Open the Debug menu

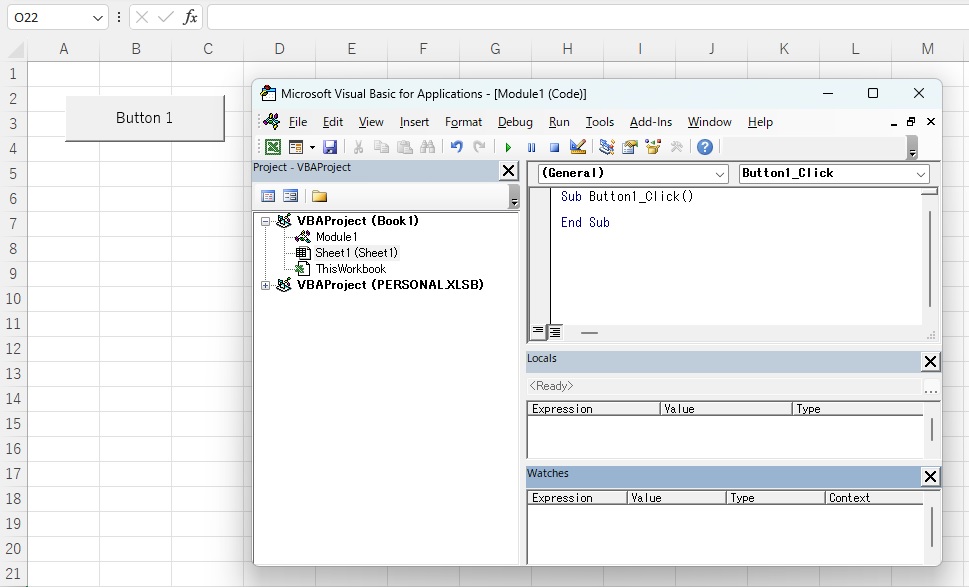tap(515, 122)
